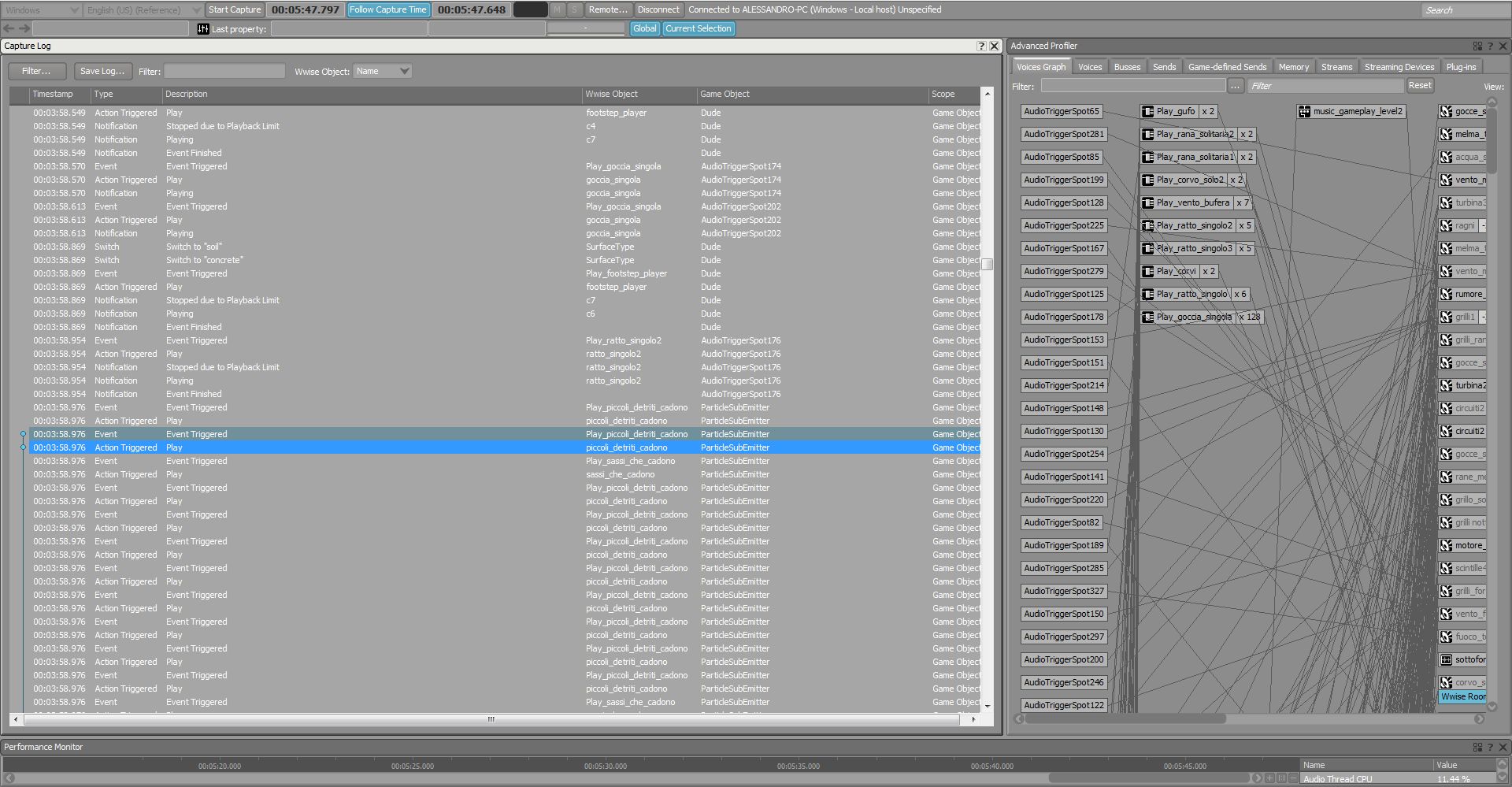Click the Wwise Object column header
1512x787 pixels.
pyautogui.click(x=639, y=94)
